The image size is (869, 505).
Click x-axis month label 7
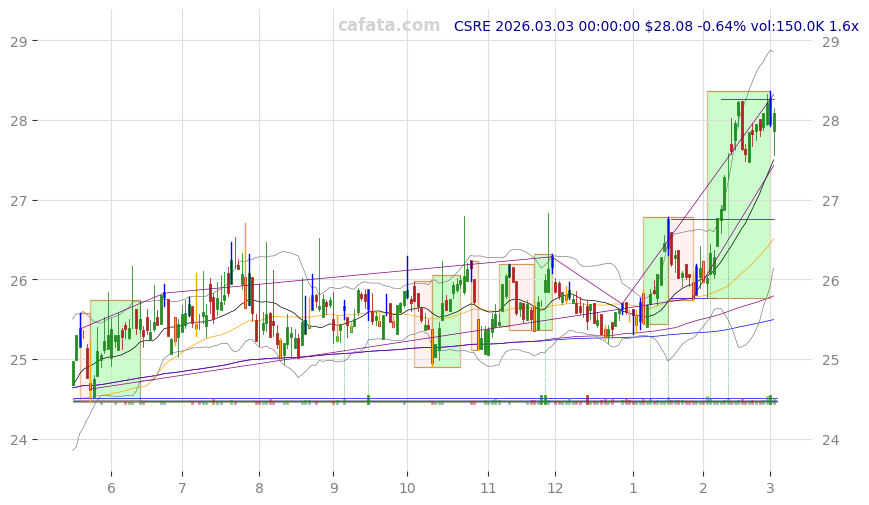click(182, 488)
